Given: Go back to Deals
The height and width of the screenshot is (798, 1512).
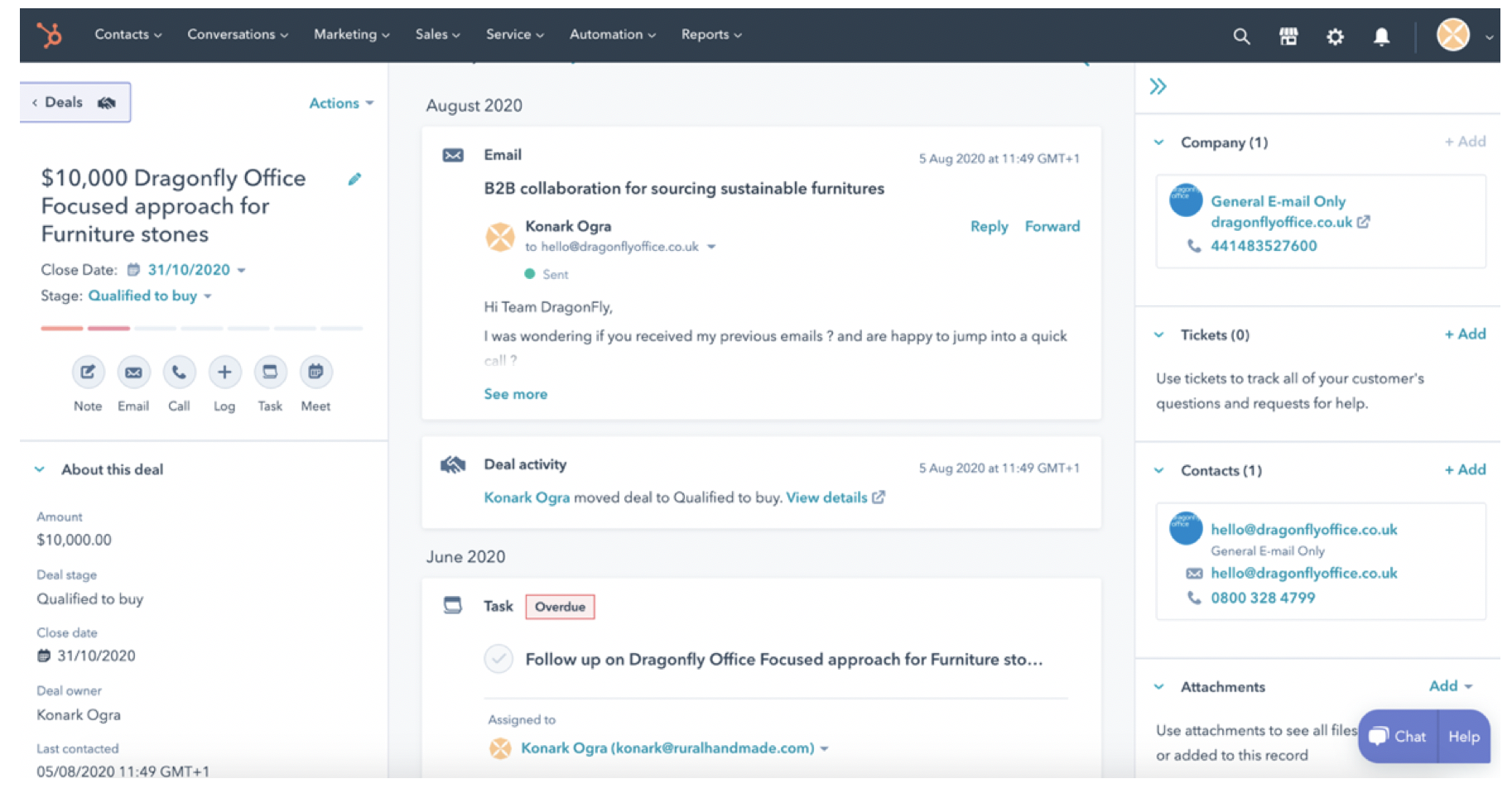Looking at the screenshot, I should (x=75, y=103).
